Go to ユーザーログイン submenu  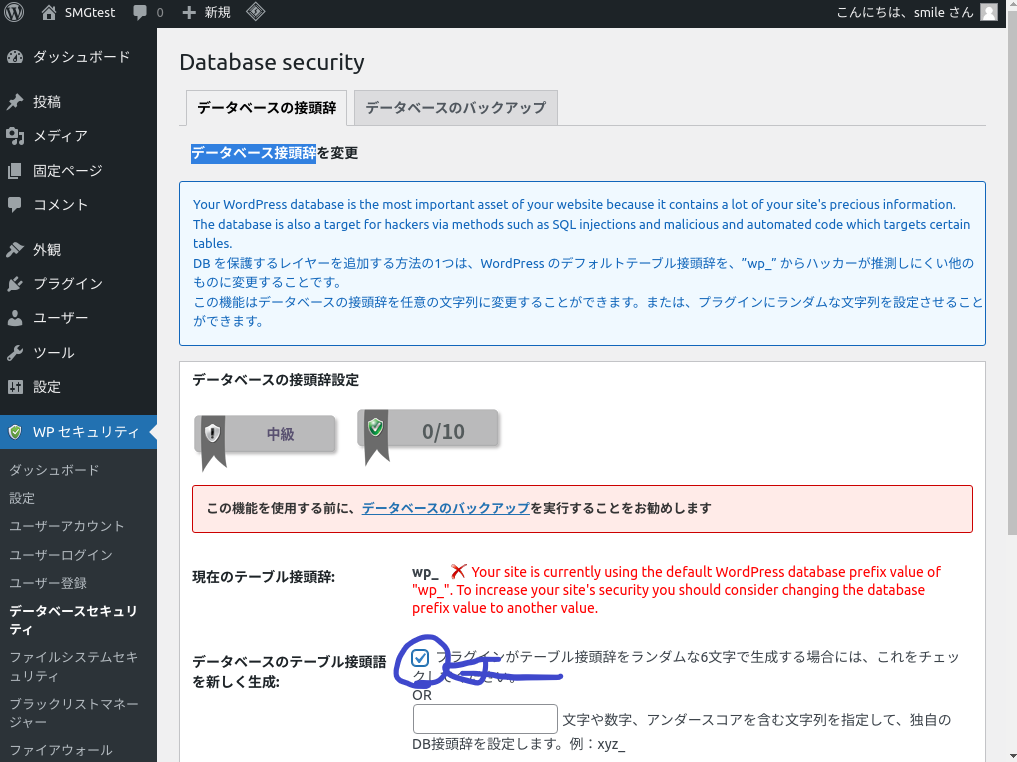coord(61,555)
